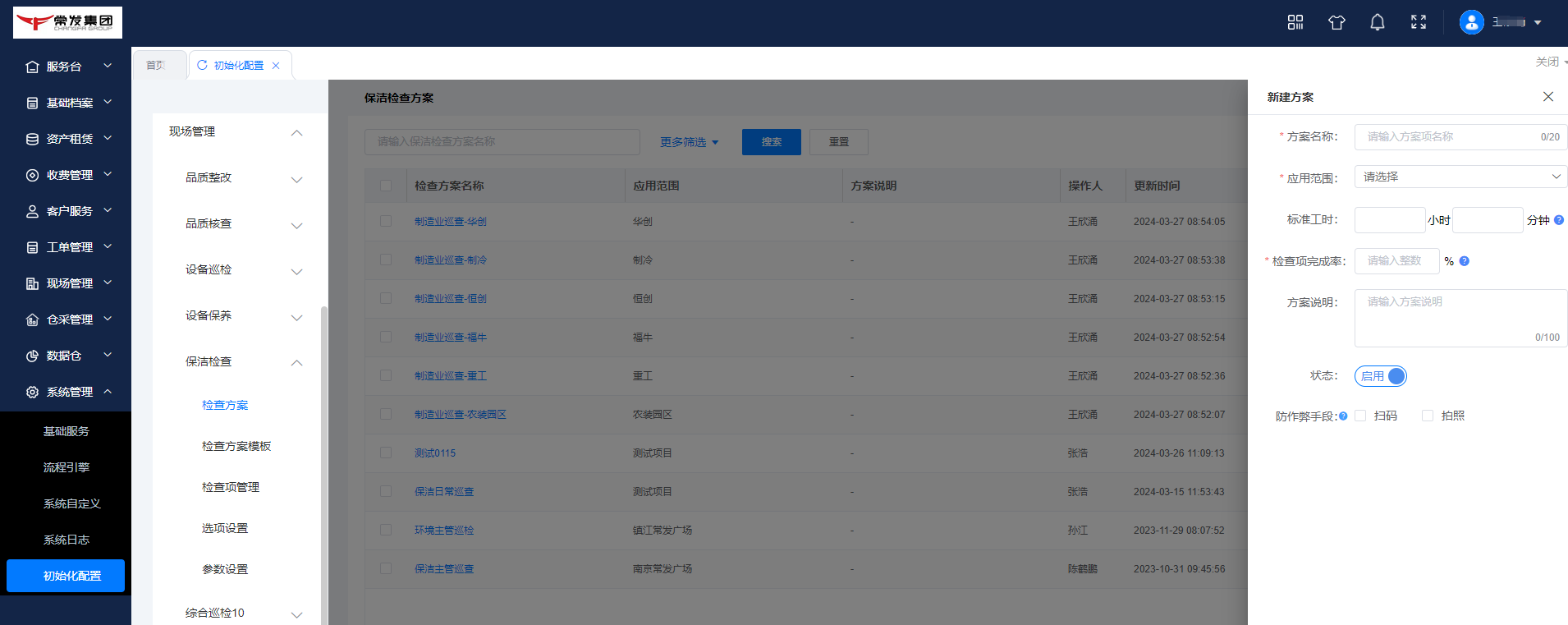
Task: Open the apps grid icon
Action: click(1295, 23)
